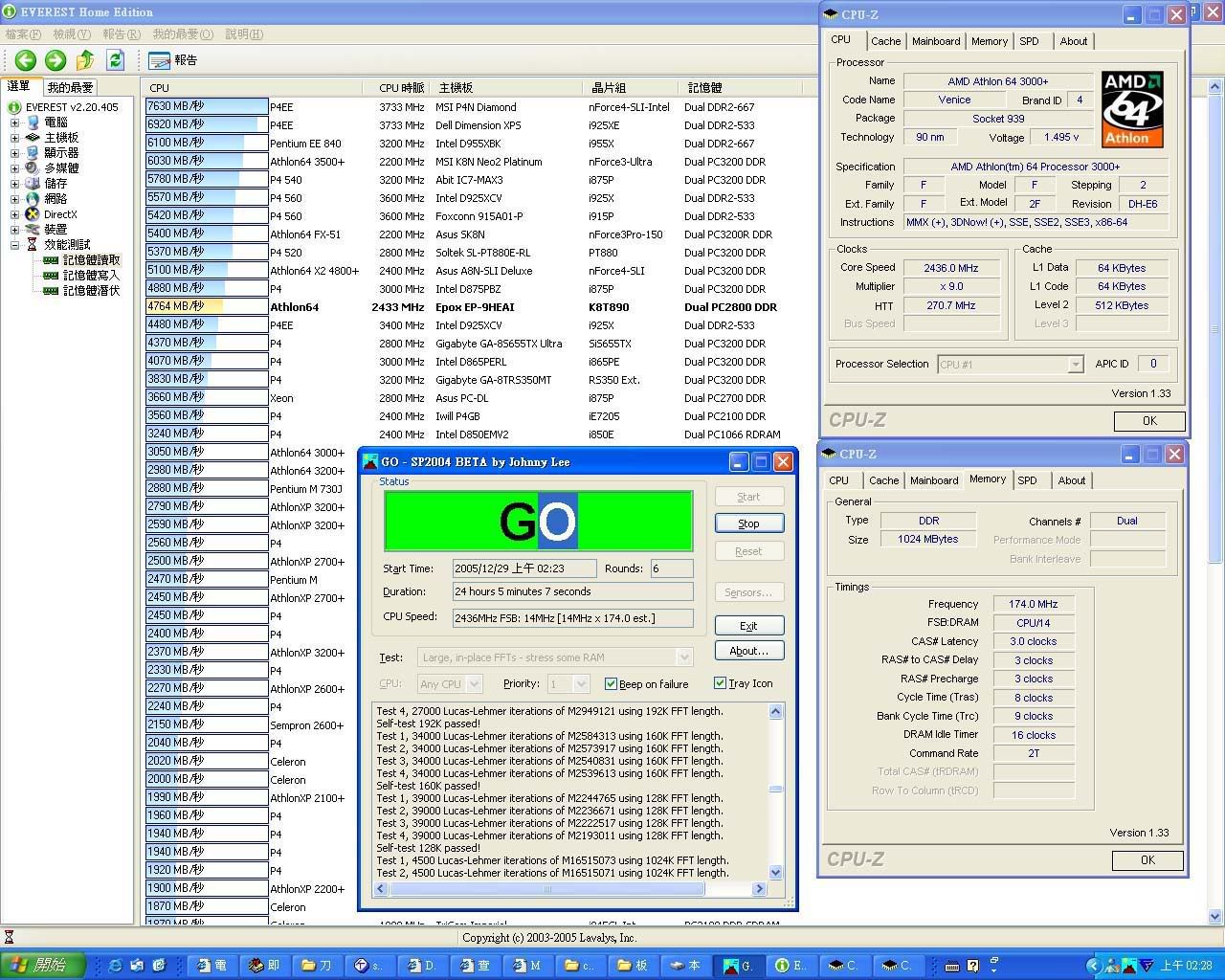The height and width of the screenshot is (980, 1225).
Task: Select the 網路 network icon in tree
Action: click(x=33, y=199)
